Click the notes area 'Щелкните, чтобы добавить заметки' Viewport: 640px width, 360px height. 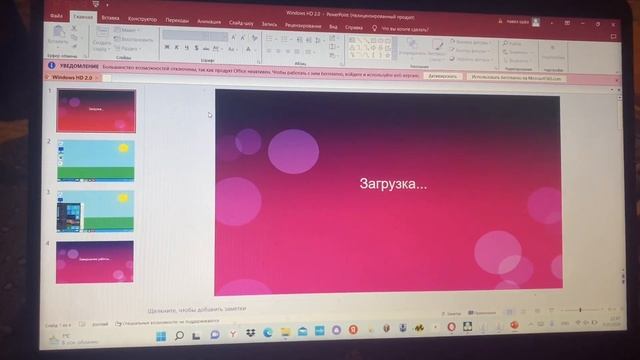click(197, 310)
